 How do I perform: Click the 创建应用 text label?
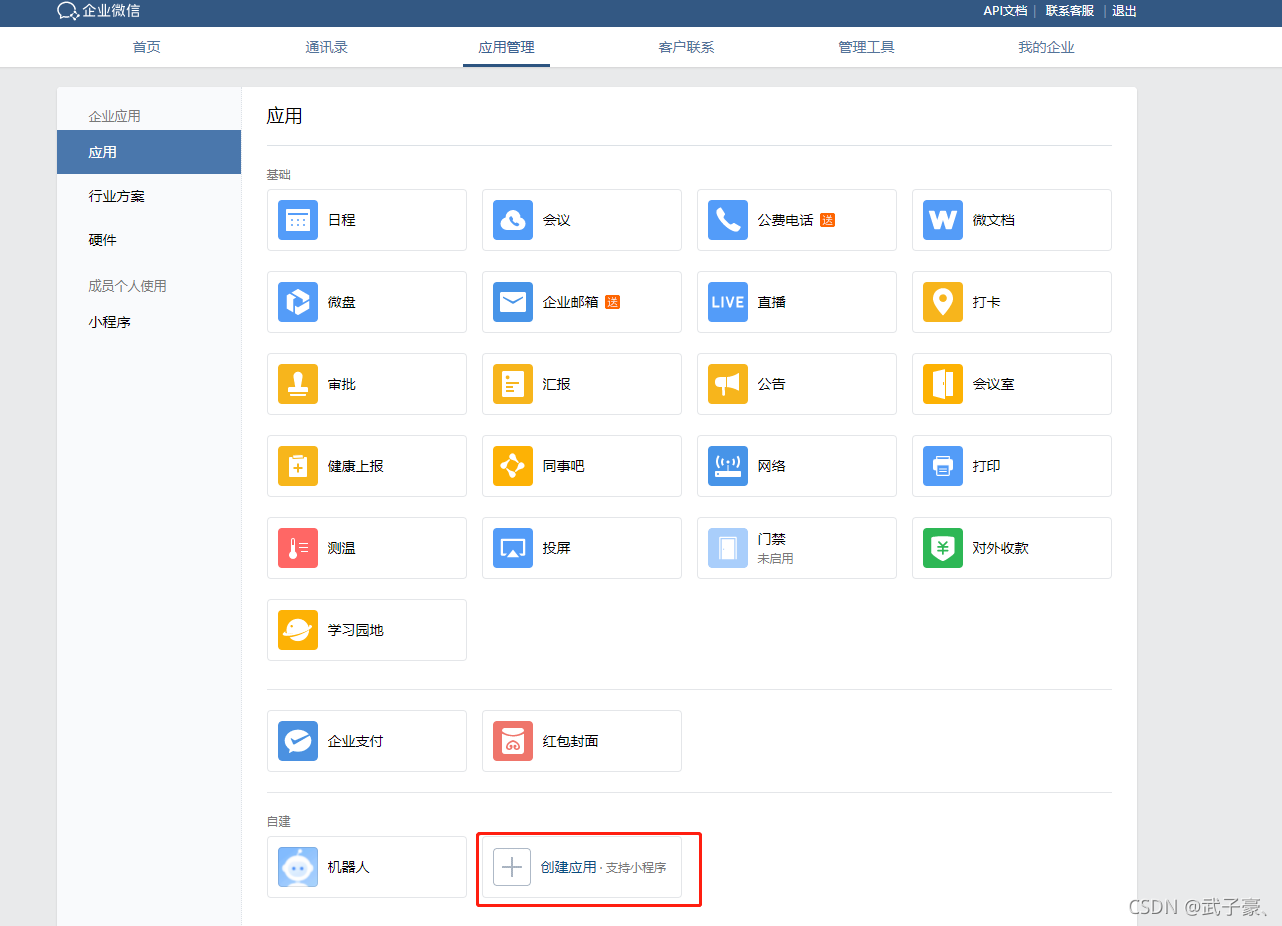click(x=568, y=867)
